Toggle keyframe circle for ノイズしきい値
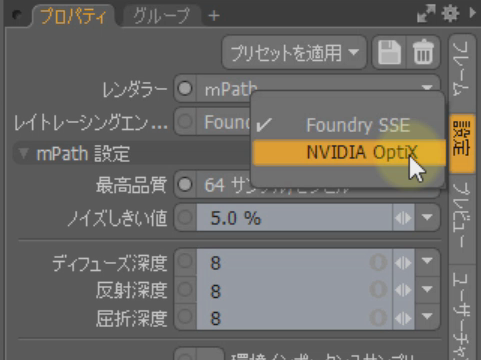The image size is (481, 360). click(x=185, y=218)
